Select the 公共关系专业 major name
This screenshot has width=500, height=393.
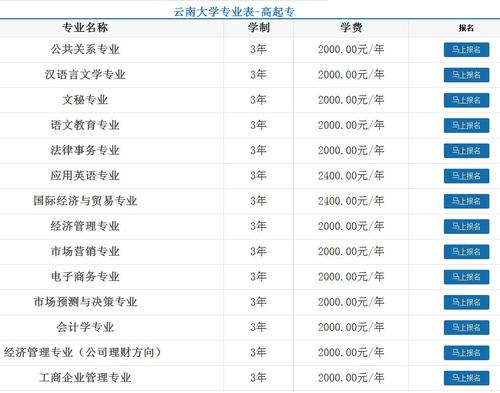pos(85,49)
